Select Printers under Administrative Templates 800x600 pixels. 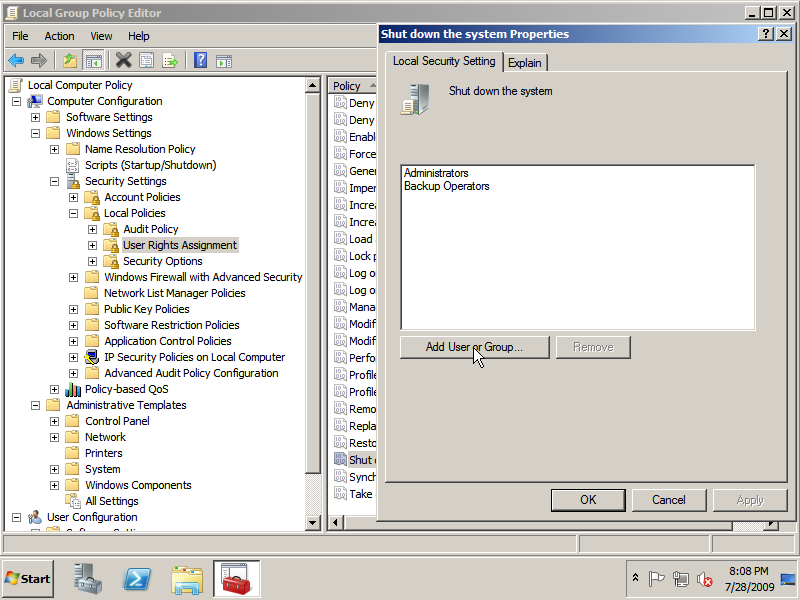pyautogui.click(x=104, y=453)
